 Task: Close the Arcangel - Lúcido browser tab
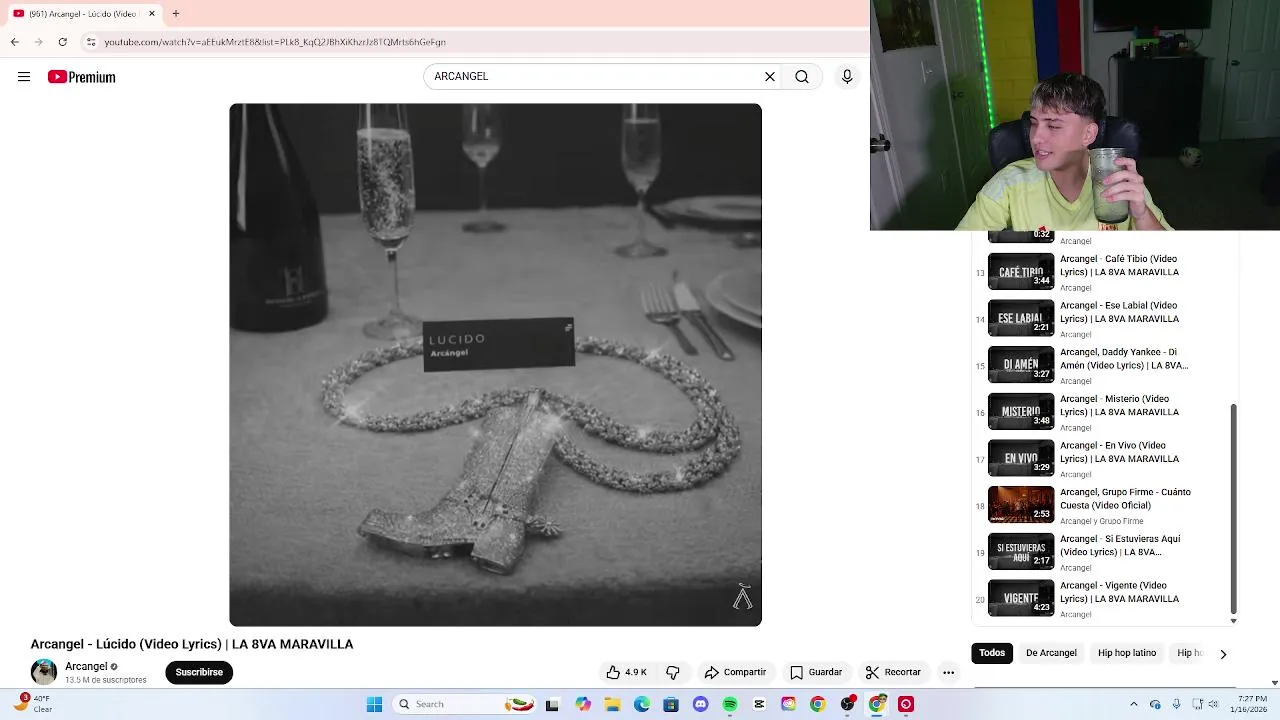click(x=152, y=14)
